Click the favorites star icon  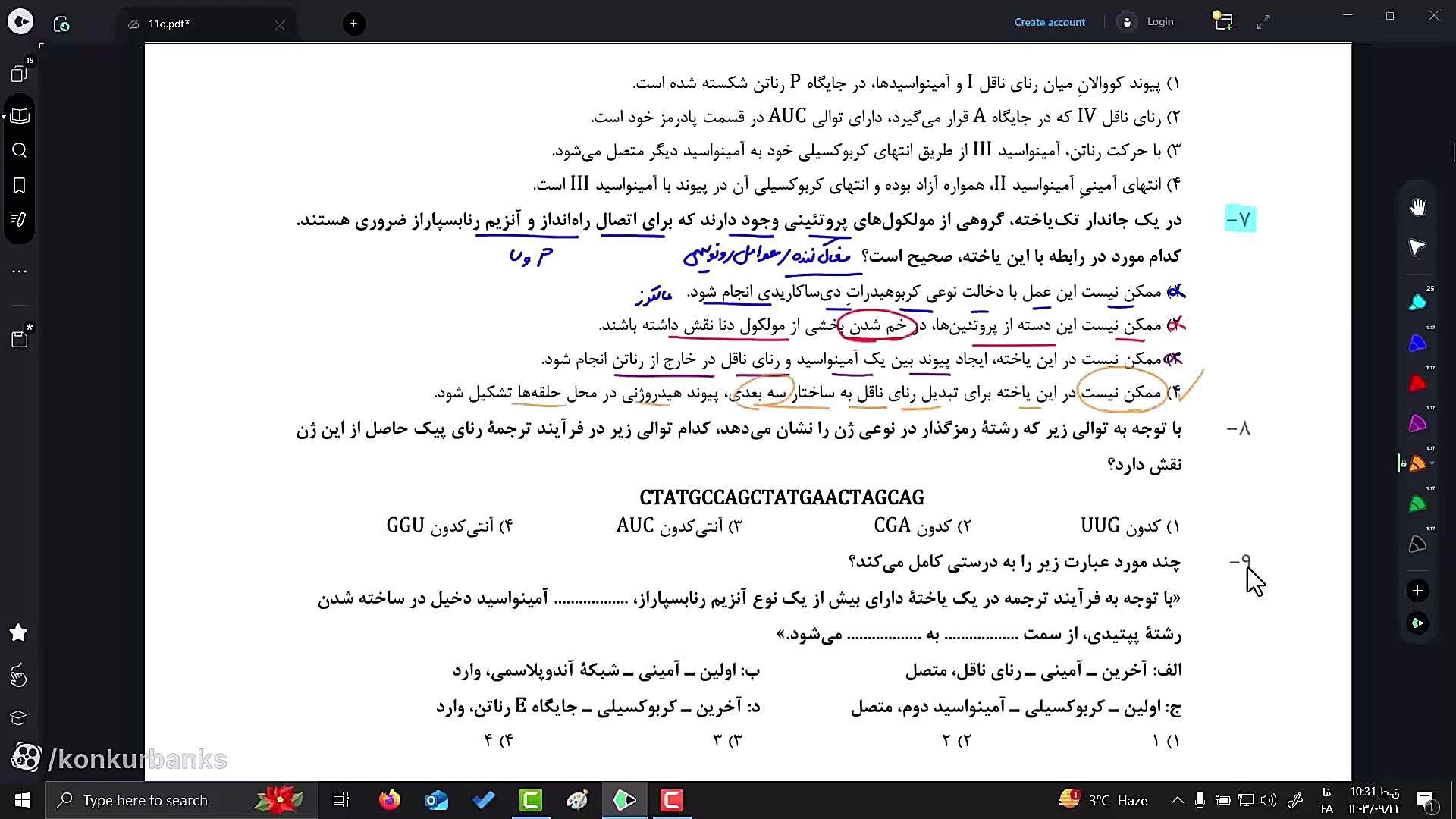pyautogui.click(x=19, y=632)
